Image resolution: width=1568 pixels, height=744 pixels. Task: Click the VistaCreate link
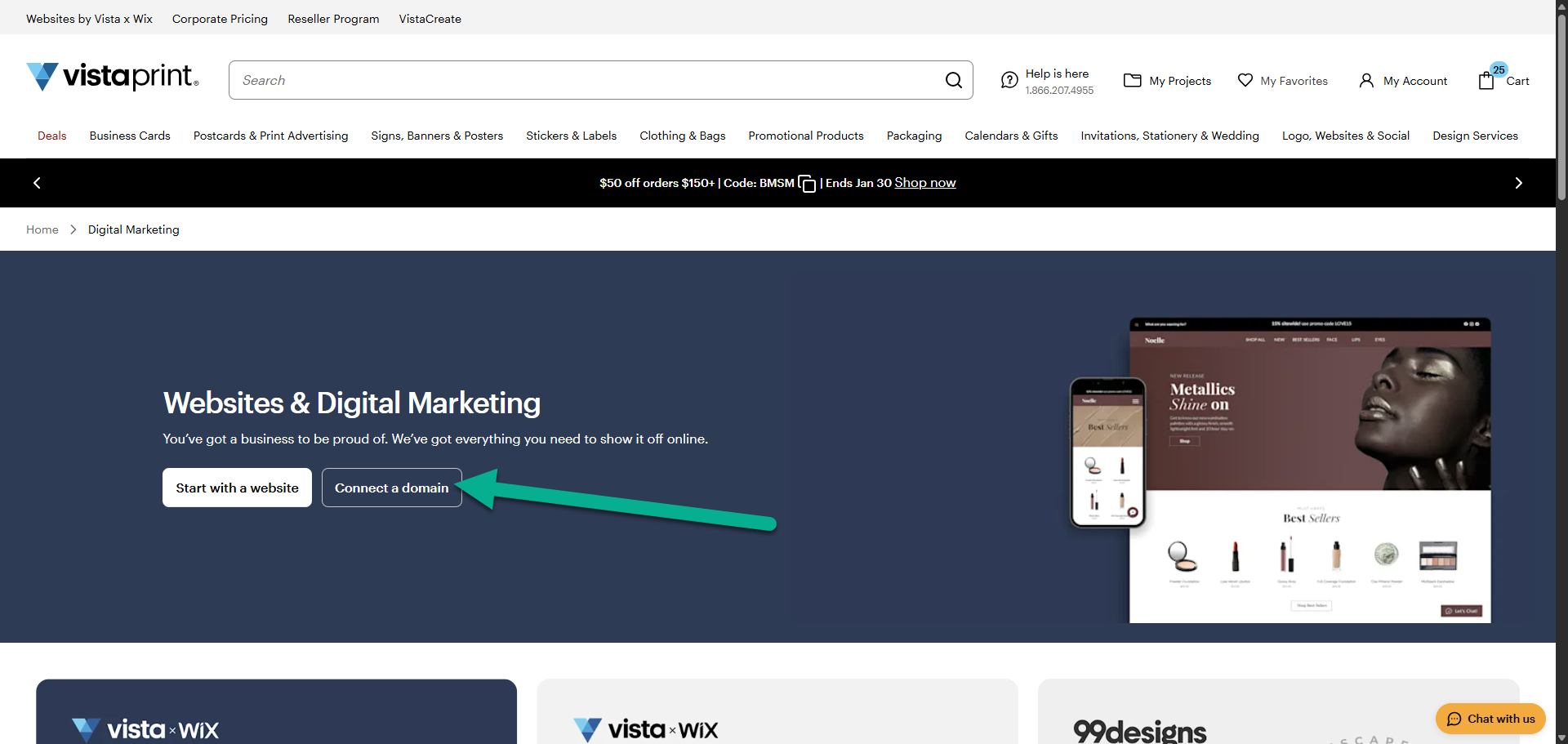[x=430, y=19]
